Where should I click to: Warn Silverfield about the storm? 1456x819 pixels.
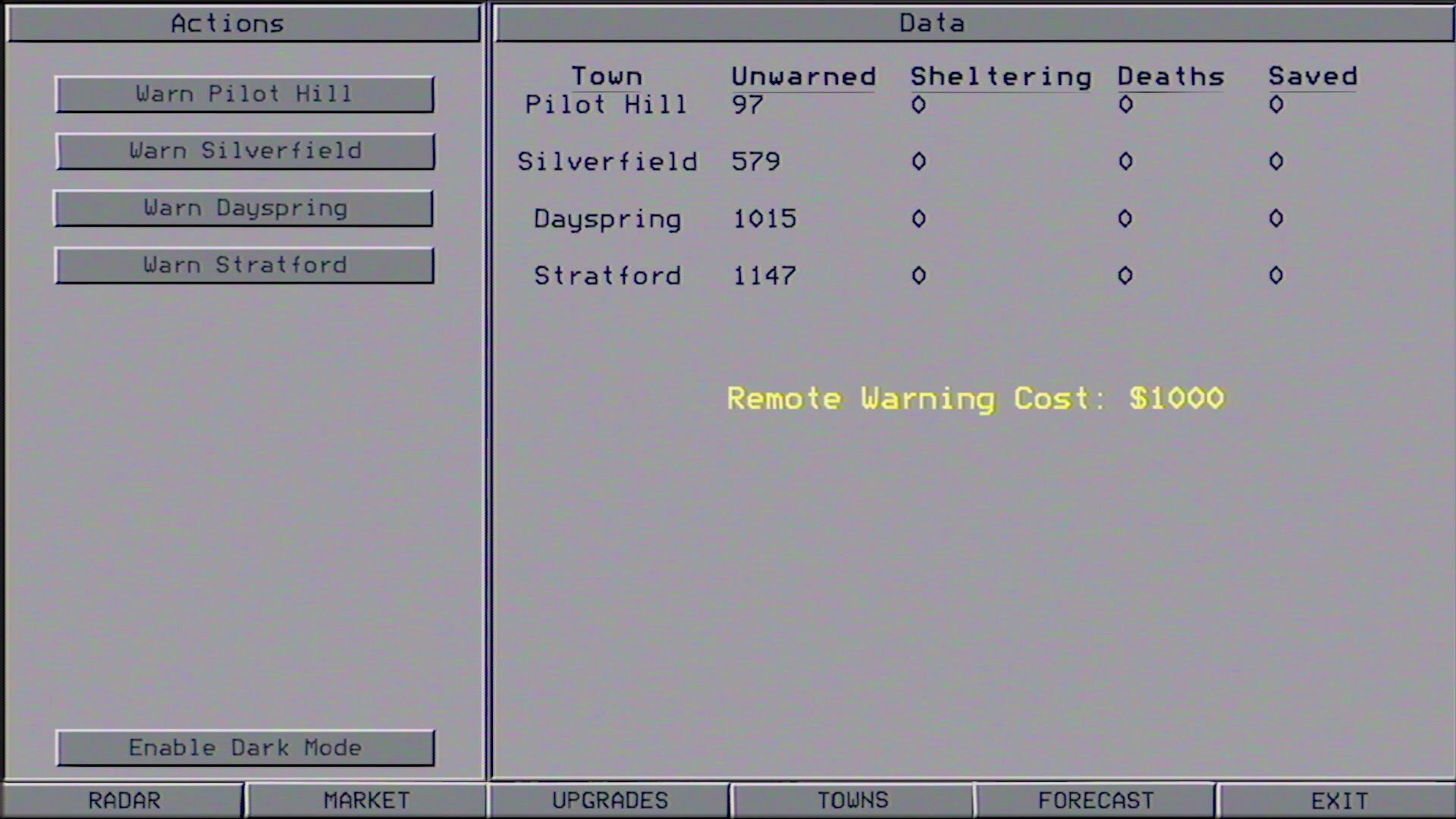coord(244,151)
